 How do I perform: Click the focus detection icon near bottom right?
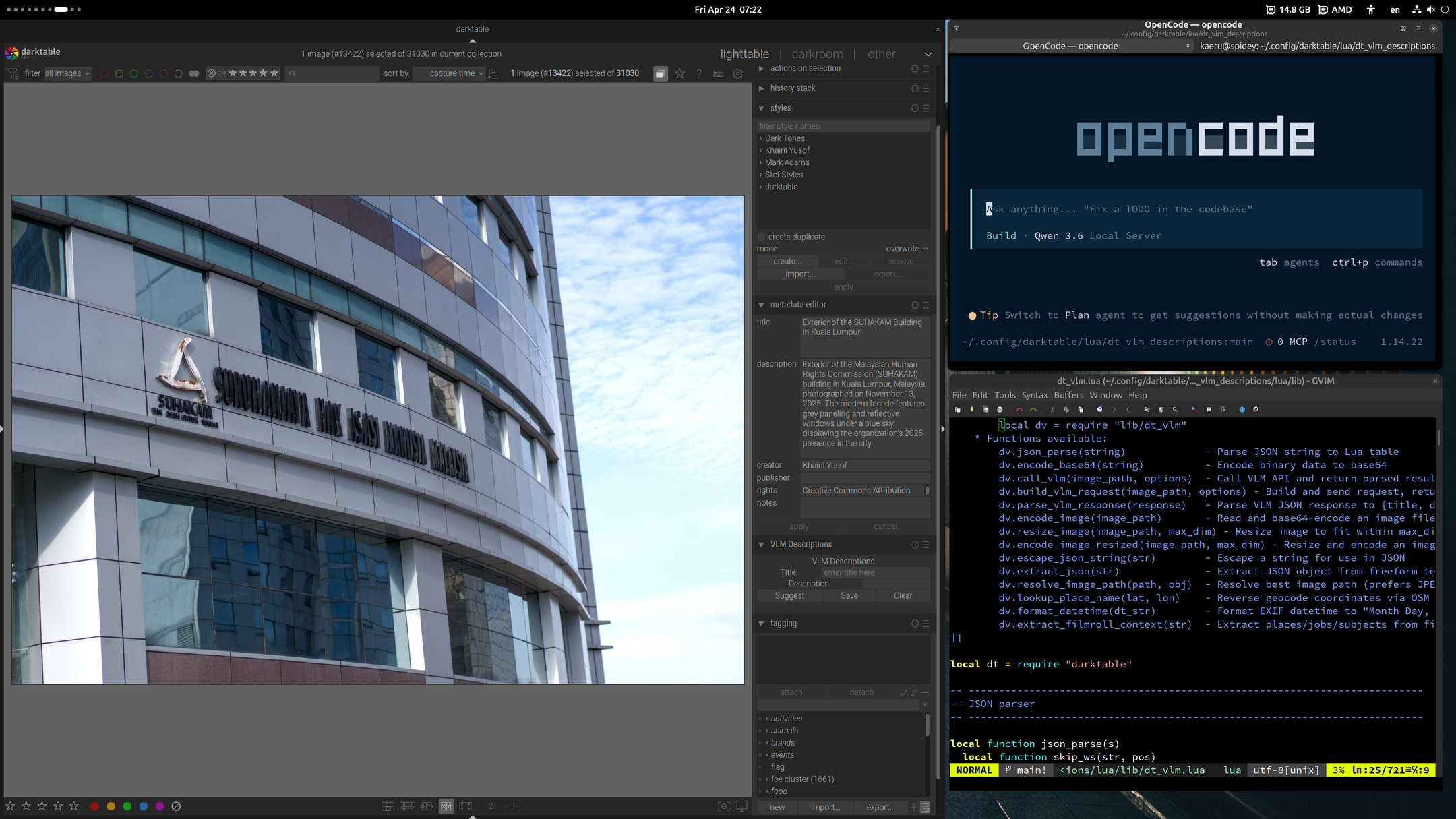(x=724, y=807)
